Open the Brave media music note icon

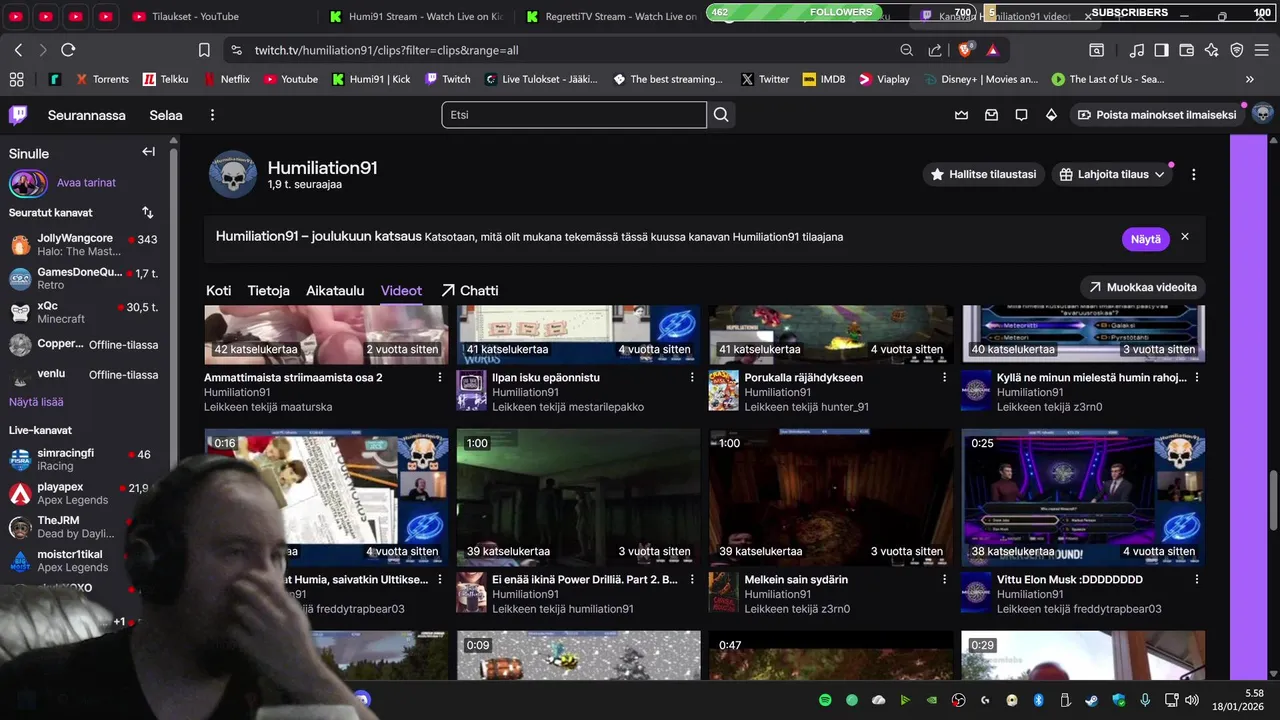(1137, 50)
